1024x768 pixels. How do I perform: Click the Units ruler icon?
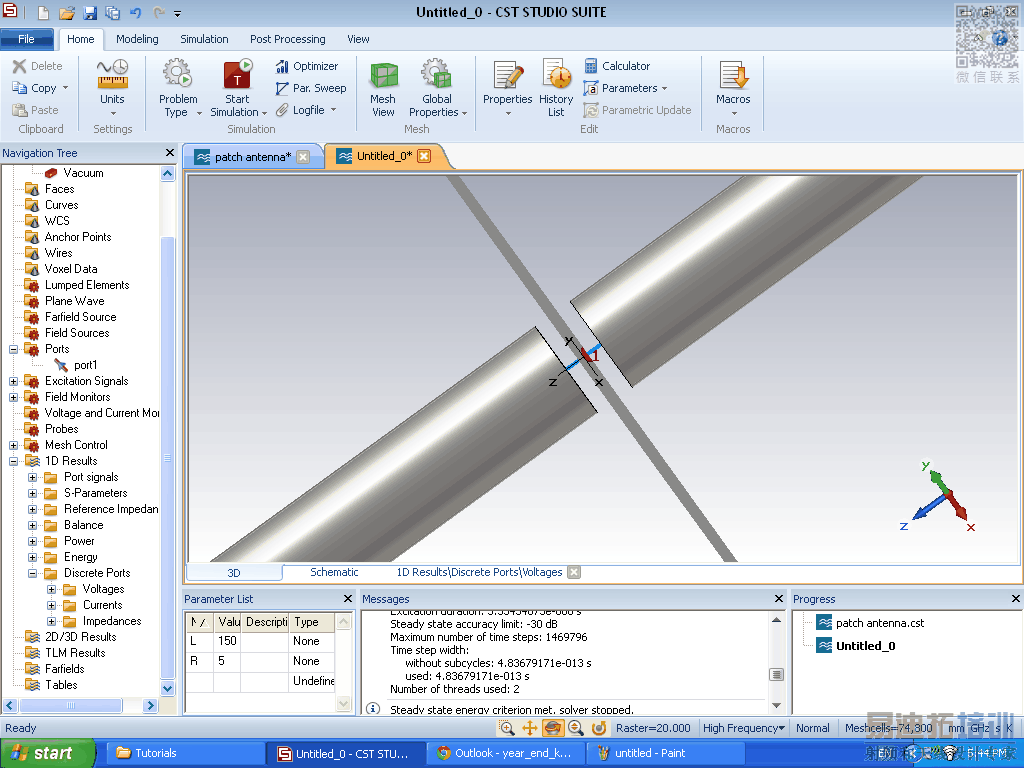click(112, 74)
